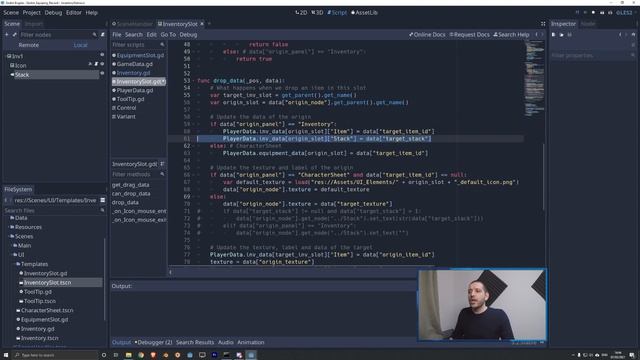The width and height of the screenshot is (640, 360).
Task: Expand the Data folder
Action: [21, 218]
